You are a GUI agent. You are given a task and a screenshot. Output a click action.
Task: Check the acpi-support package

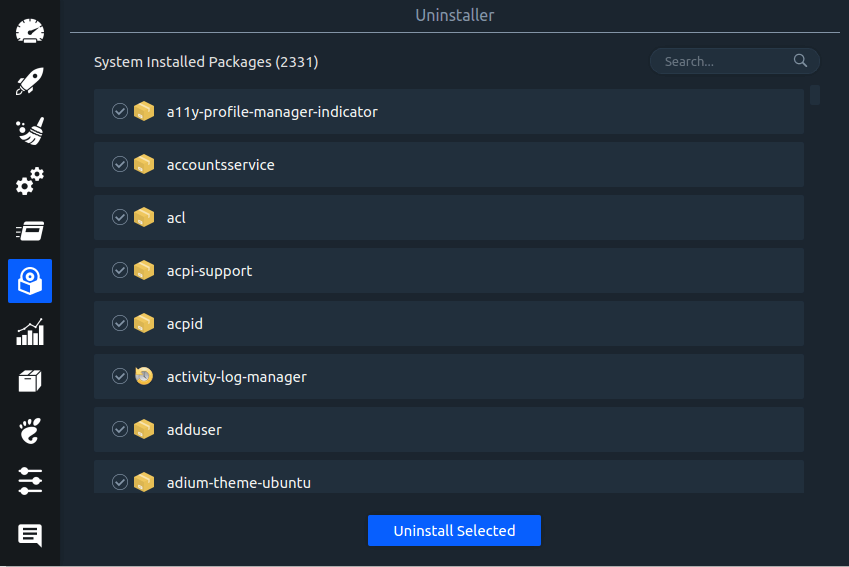point(120,270)
